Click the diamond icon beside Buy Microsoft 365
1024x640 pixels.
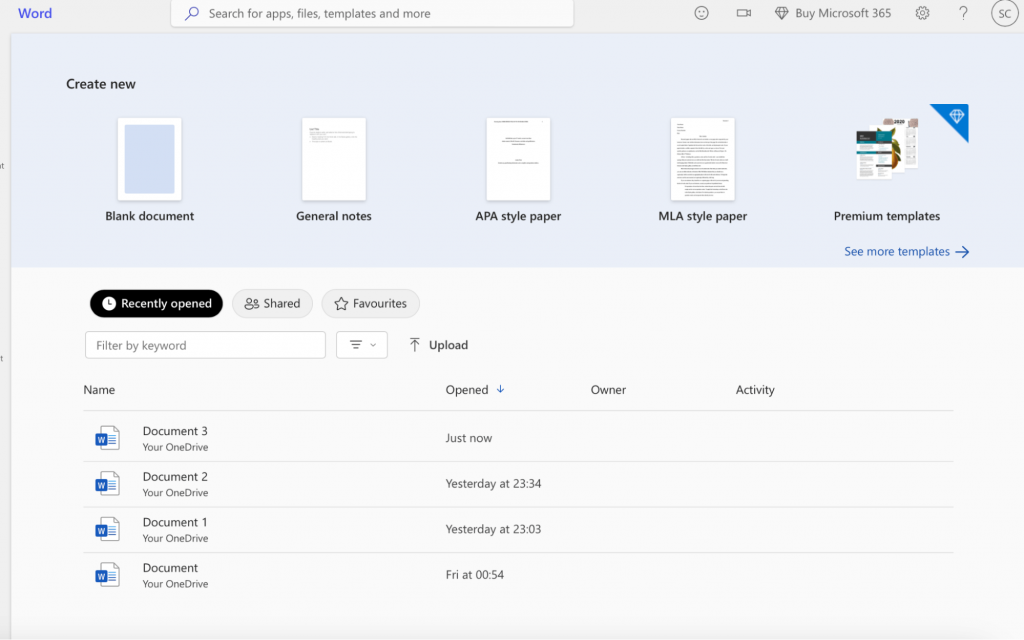[x=781, y=13]
